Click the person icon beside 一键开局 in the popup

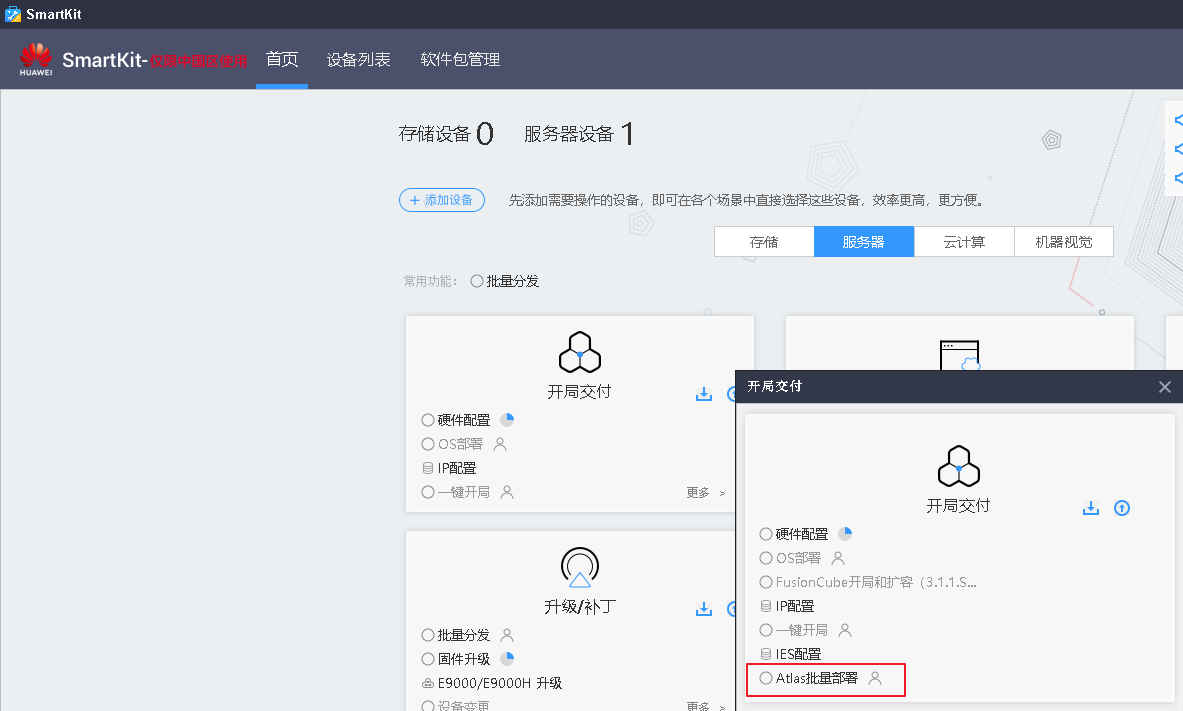(x=845, y=629)
